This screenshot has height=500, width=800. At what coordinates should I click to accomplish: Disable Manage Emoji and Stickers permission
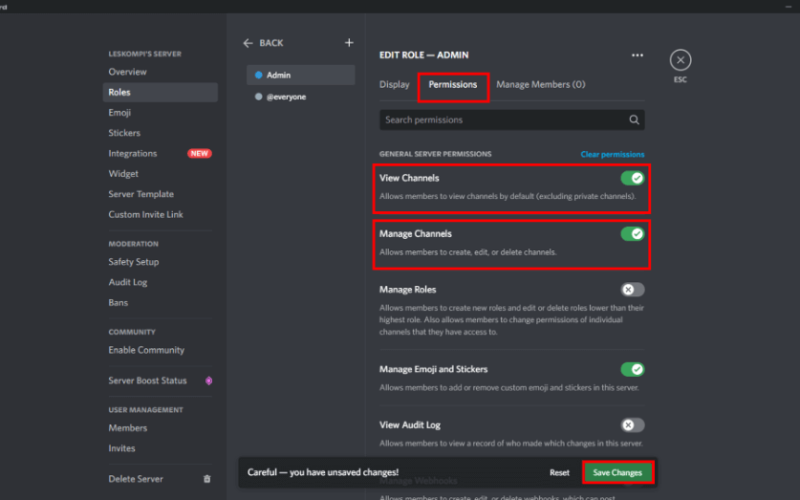click(x=632, y=369)
